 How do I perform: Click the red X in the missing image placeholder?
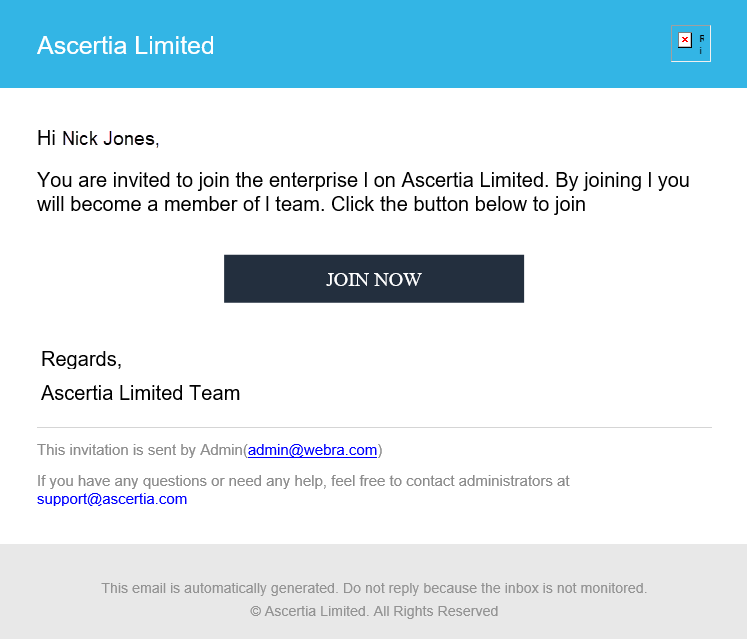pos(685,40)
